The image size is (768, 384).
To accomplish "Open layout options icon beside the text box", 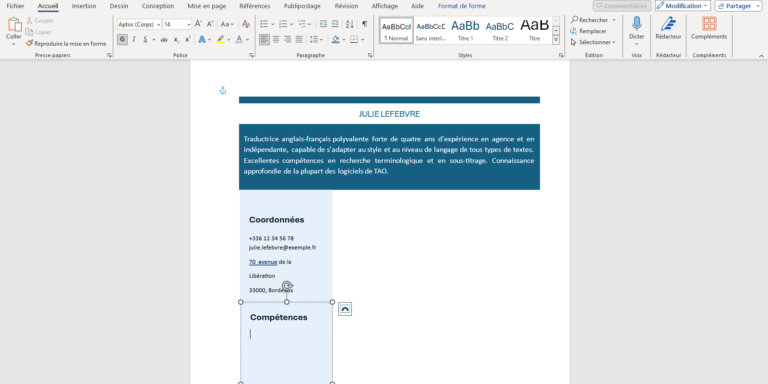I will click(x=345, y=309).
